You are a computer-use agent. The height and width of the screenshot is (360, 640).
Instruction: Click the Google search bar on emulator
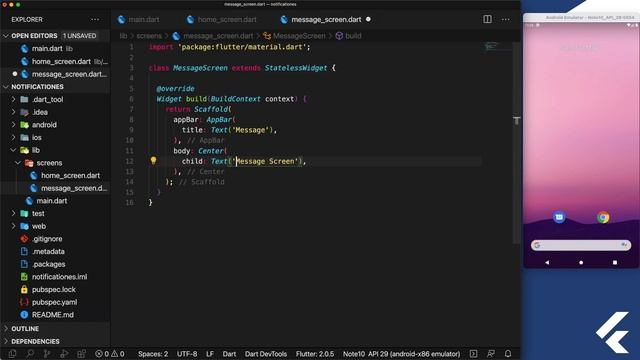tap(581, 245)
